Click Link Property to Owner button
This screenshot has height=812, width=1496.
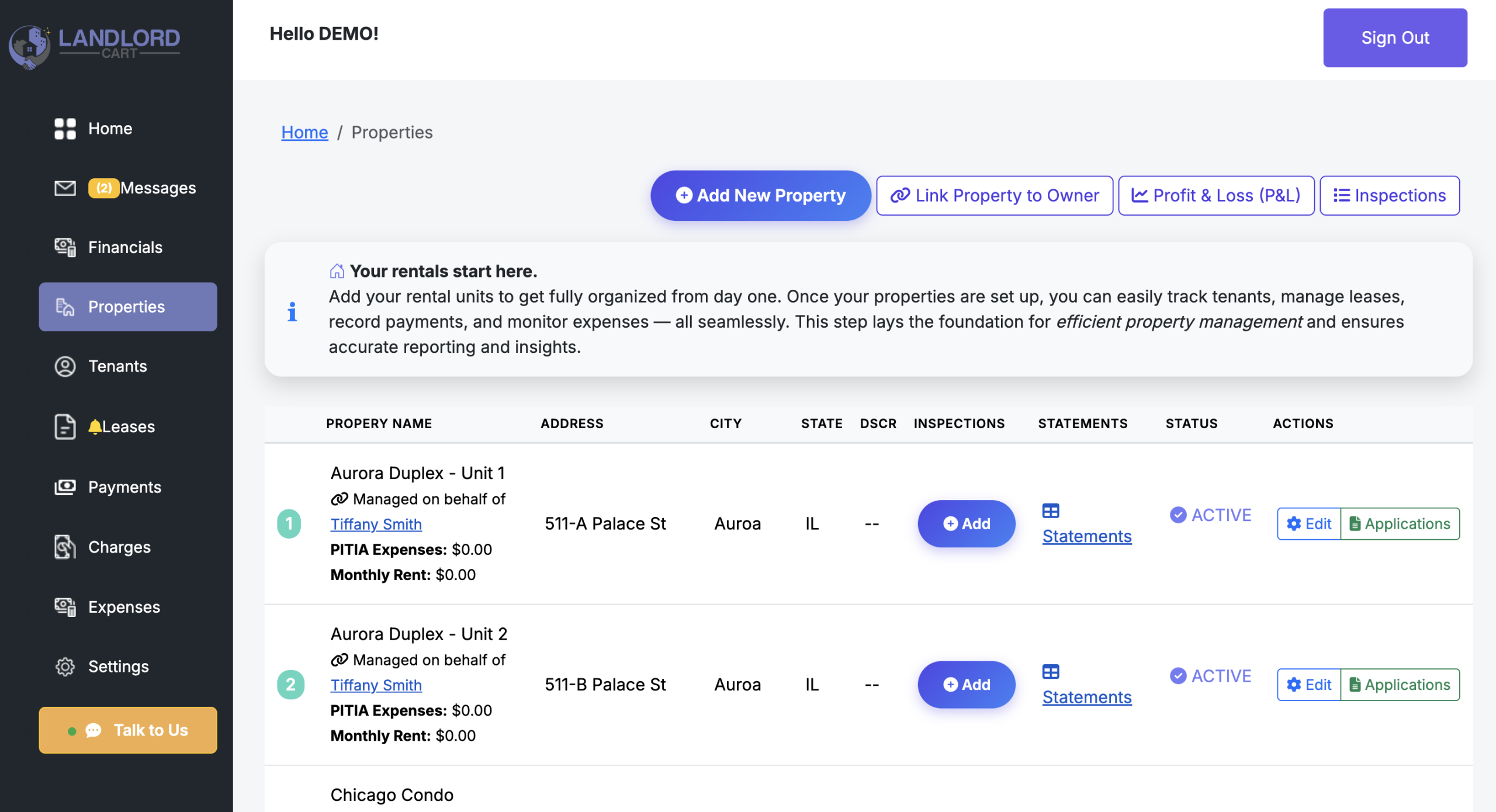coord(994,196)
